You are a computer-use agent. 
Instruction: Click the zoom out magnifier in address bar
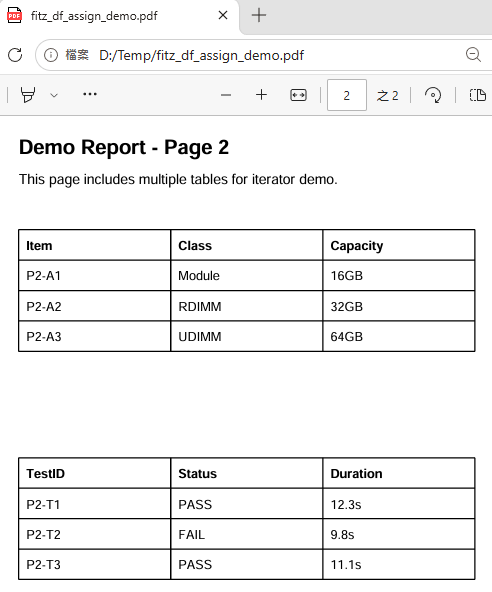pyautogui.click(x=473, y=55)
